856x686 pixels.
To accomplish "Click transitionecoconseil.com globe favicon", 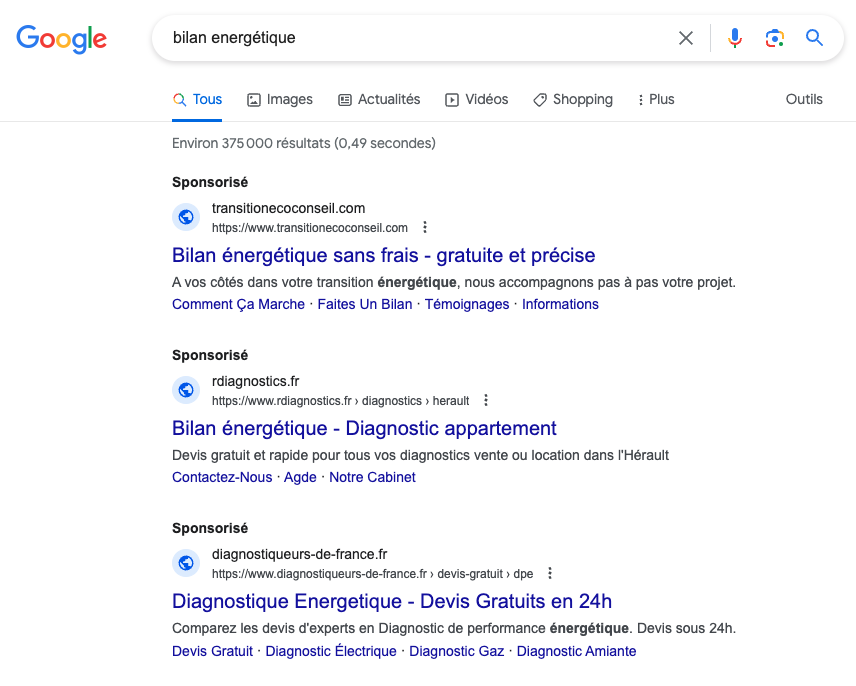I will pyautogui.click(x=186, y=217).
